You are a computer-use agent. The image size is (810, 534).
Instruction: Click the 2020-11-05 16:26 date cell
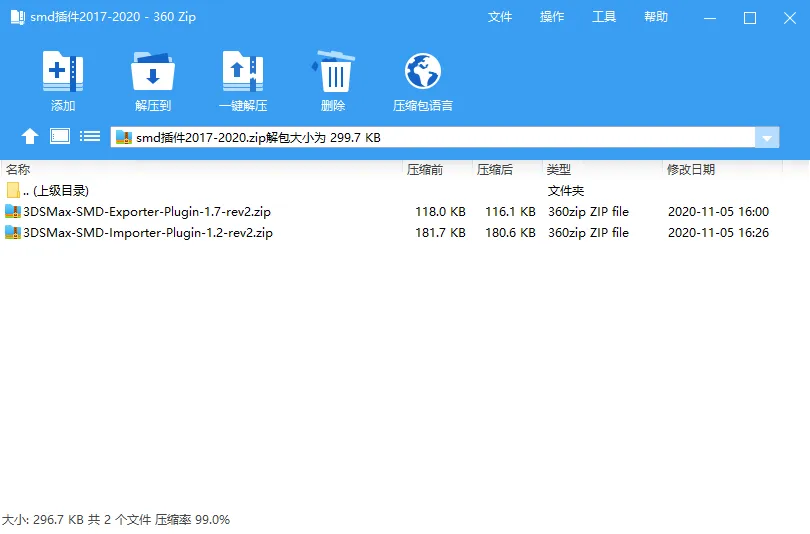coord(719,233)
